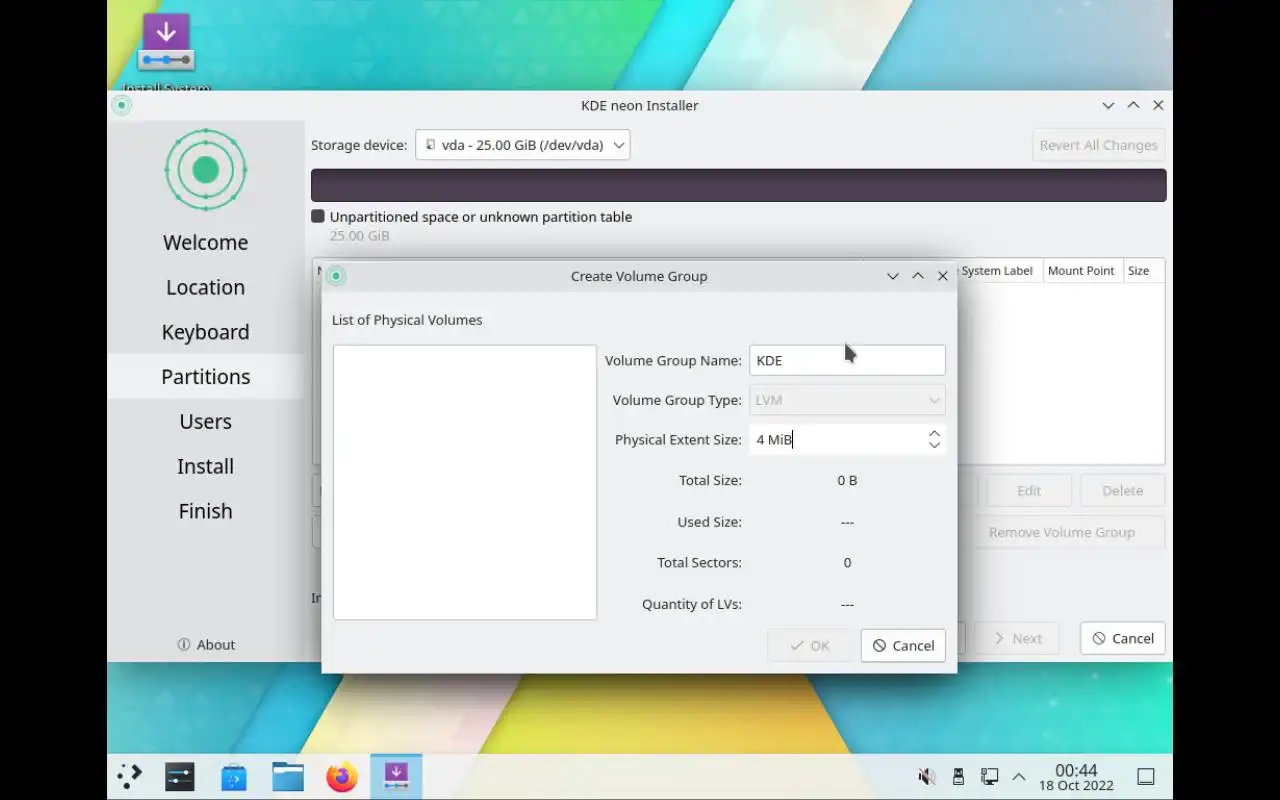Click the Create Volume Group dialog title icon
The width and height of the screenshot is (1280, 800).
point(337,276)
